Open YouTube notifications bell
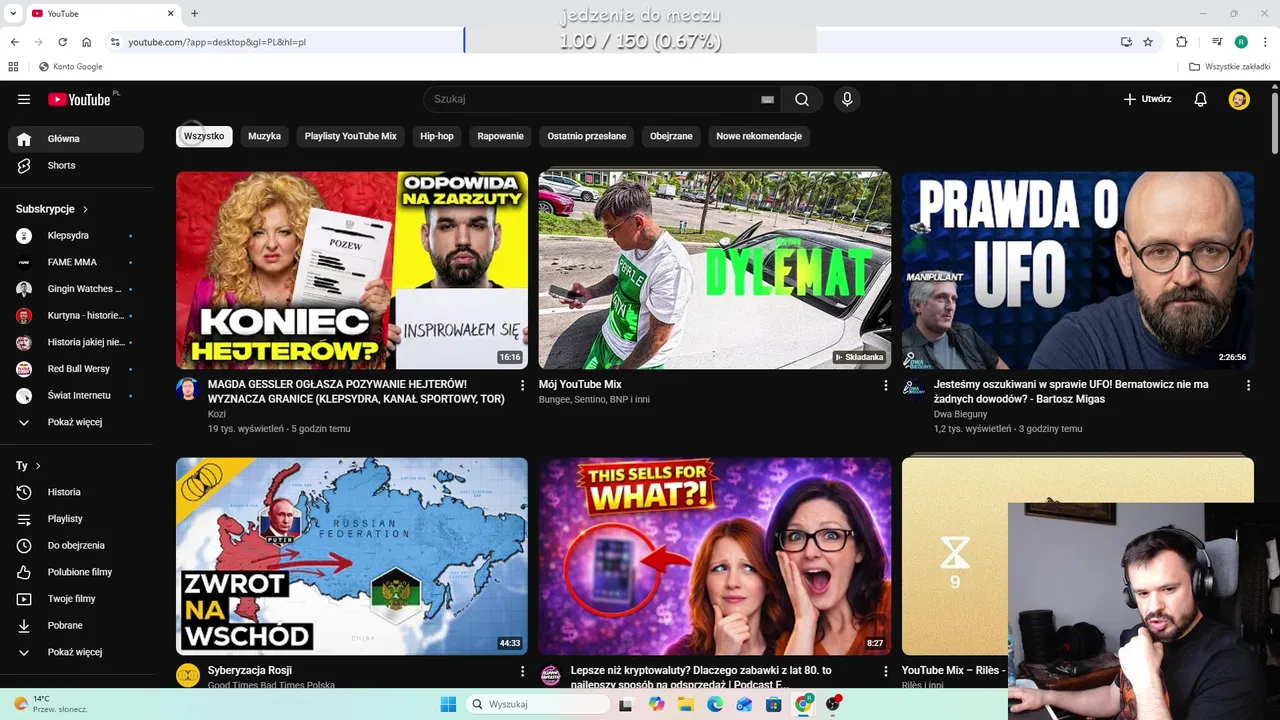The width and height of the screenshot is (1280, 720). [1201, 99]
